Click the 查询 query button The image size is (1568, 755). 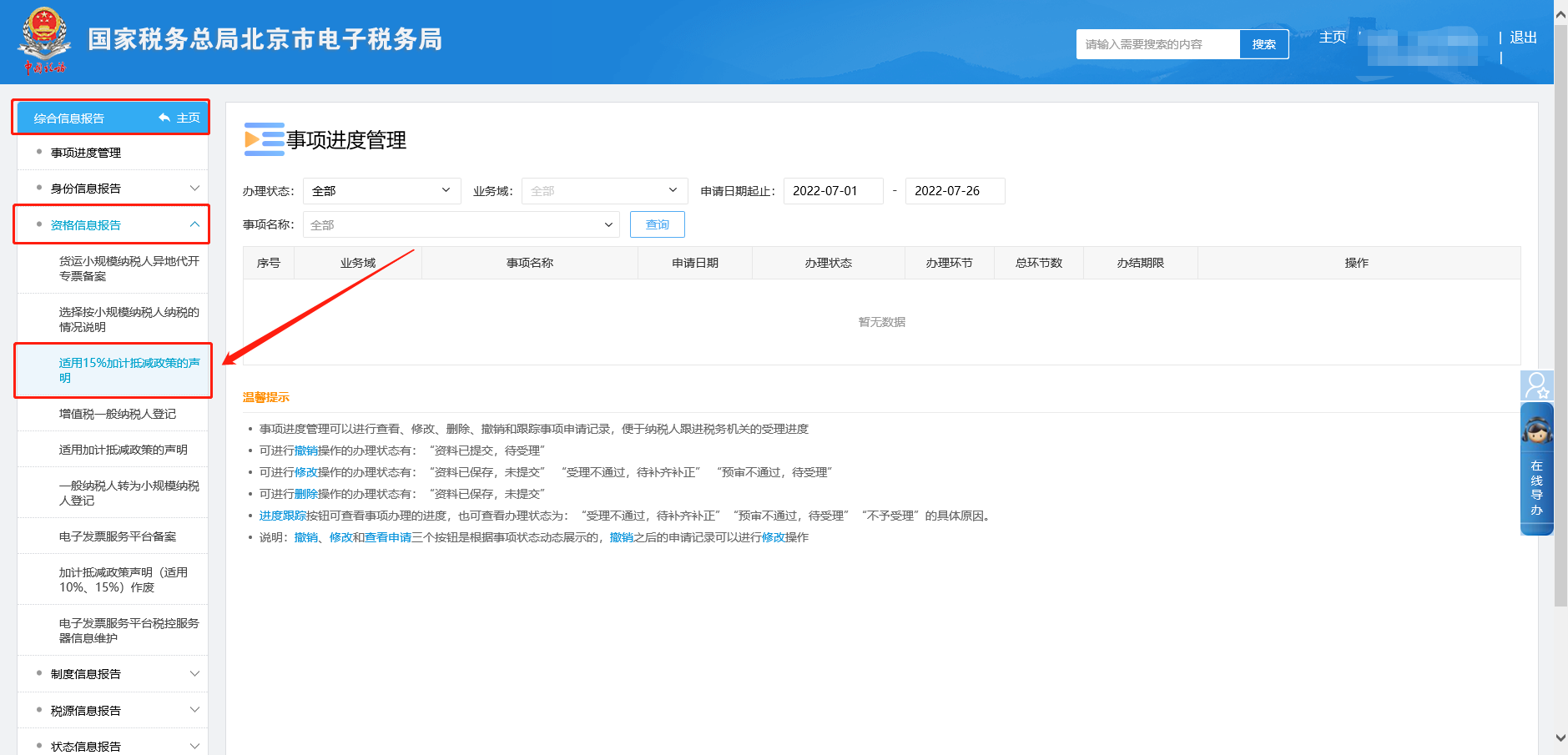pyautogui.click(x=657, y=224)
